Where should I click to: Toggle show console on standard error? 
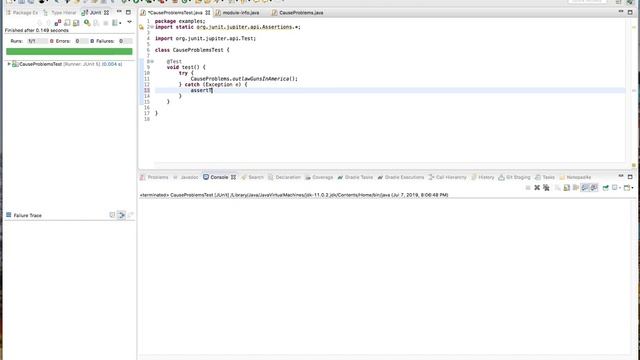click(594, 188)
